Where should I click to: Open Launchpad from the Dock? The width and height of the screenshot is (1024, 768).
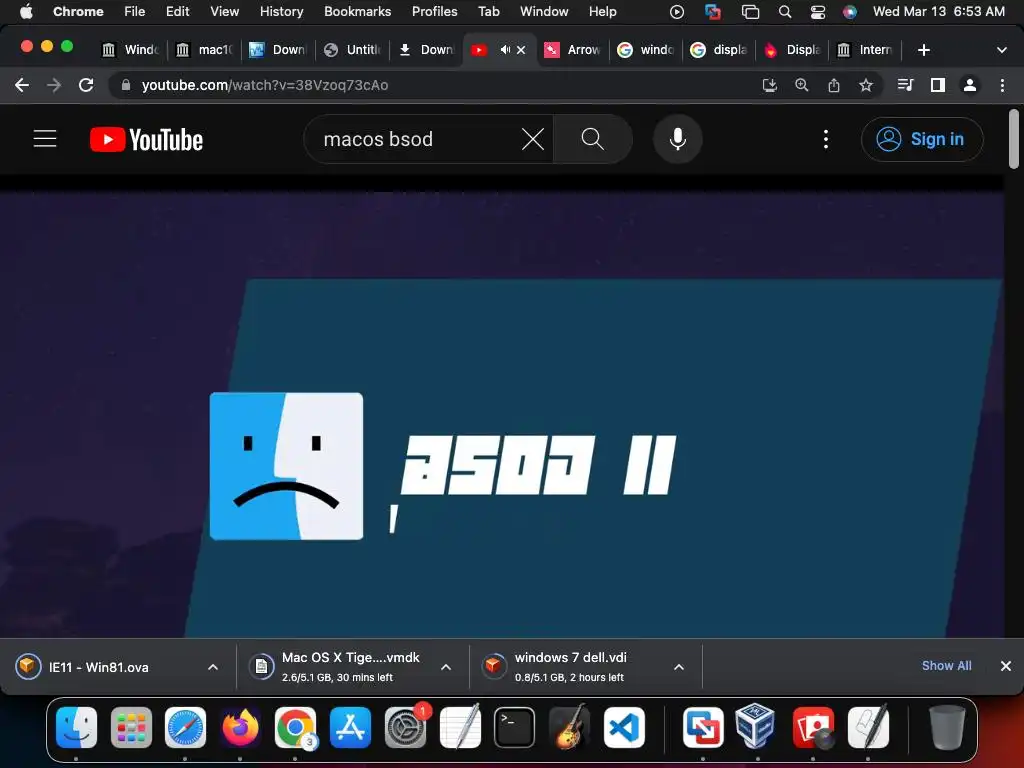[x=131, y=727]
